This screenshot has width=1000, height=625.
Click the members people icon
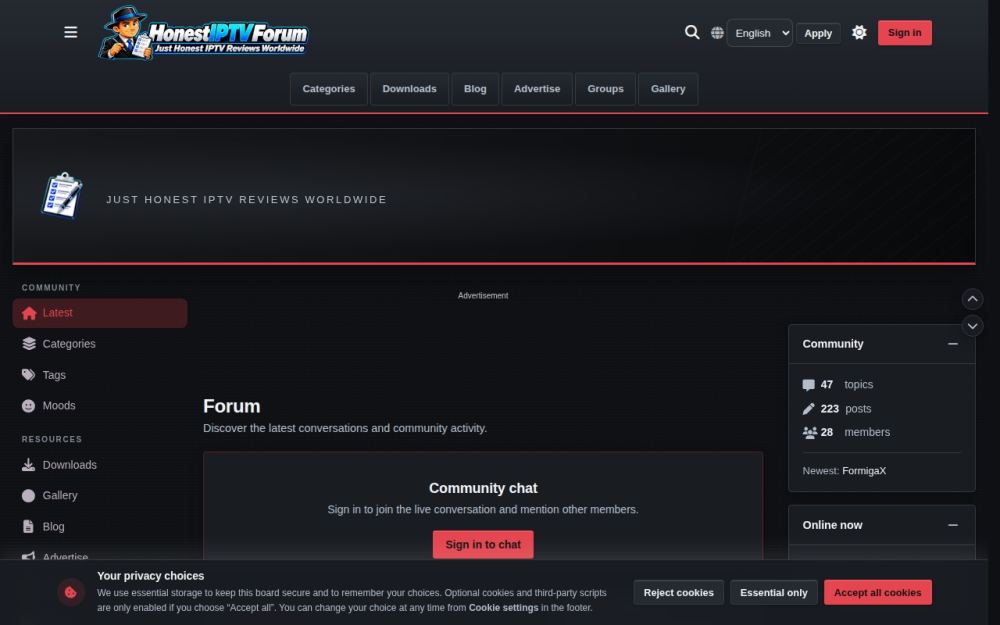tap(809, 432)
